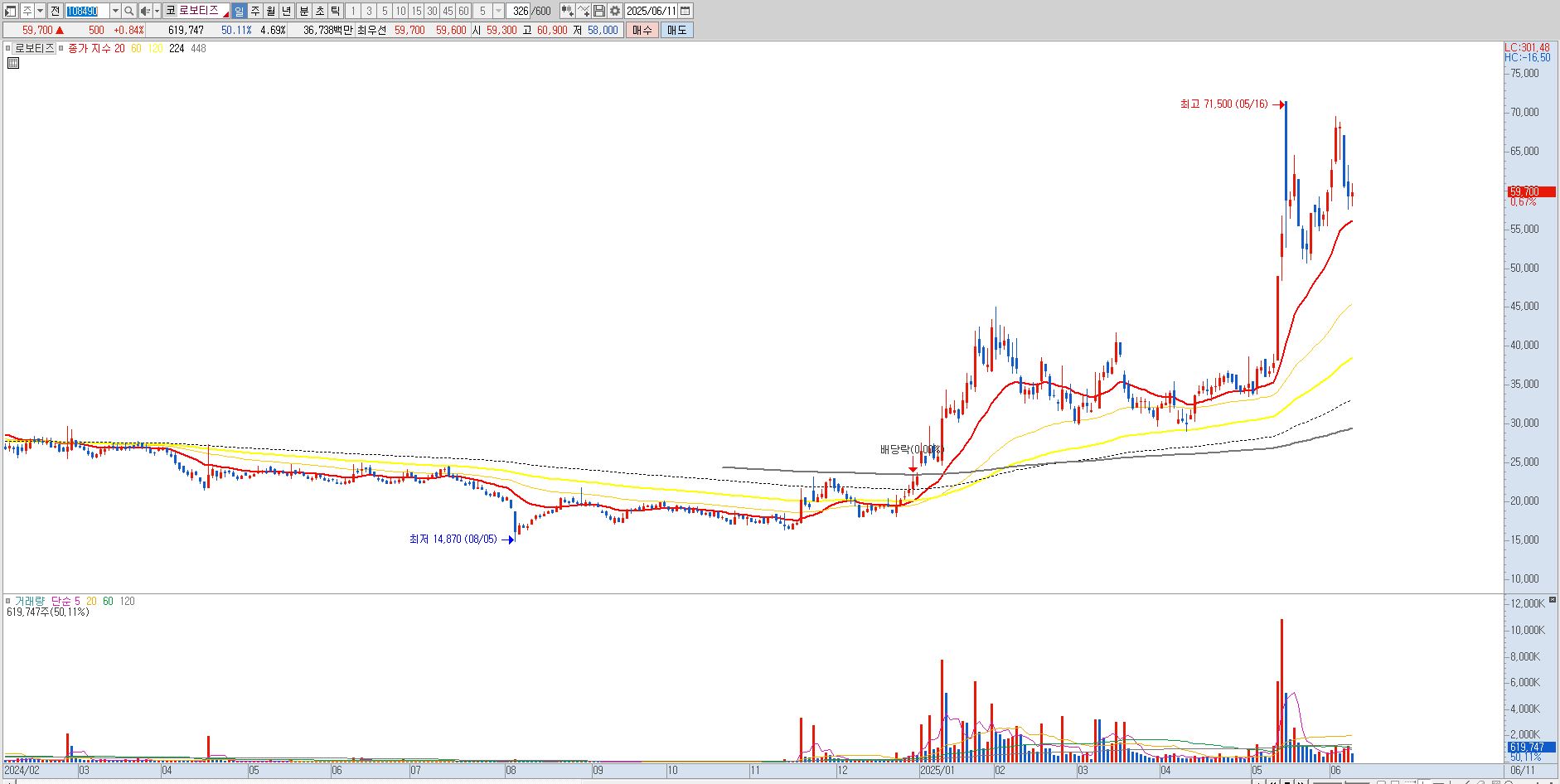Screen dimensions: 1560x784
Task: Open the calendar date picker icon
Action: [685, 11]
